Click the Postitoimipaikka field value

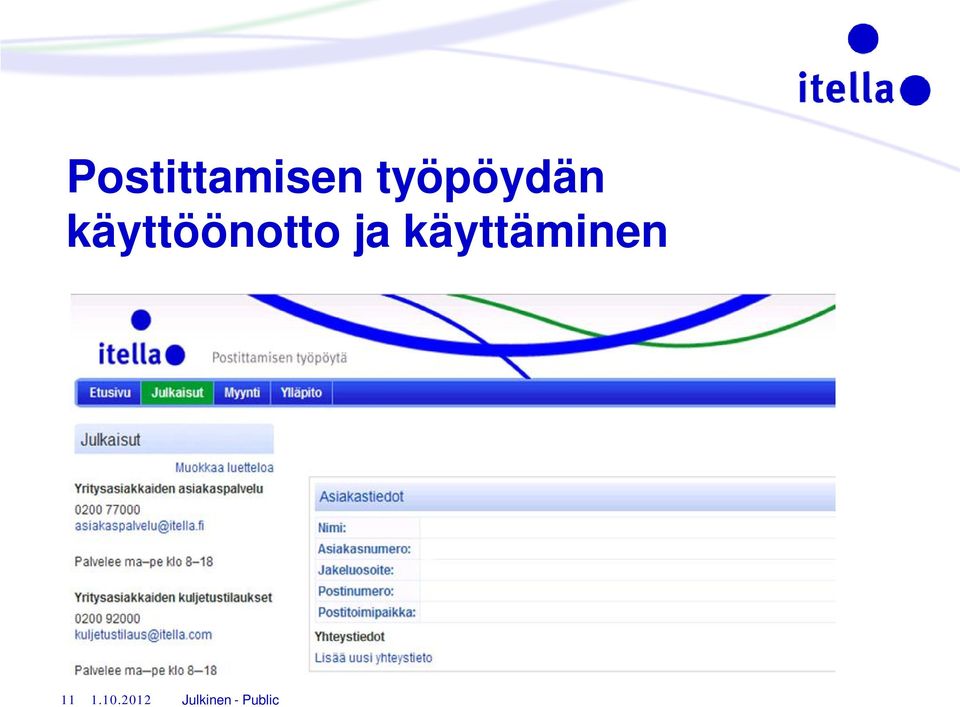pyautogui.click(x=628, y=612)
